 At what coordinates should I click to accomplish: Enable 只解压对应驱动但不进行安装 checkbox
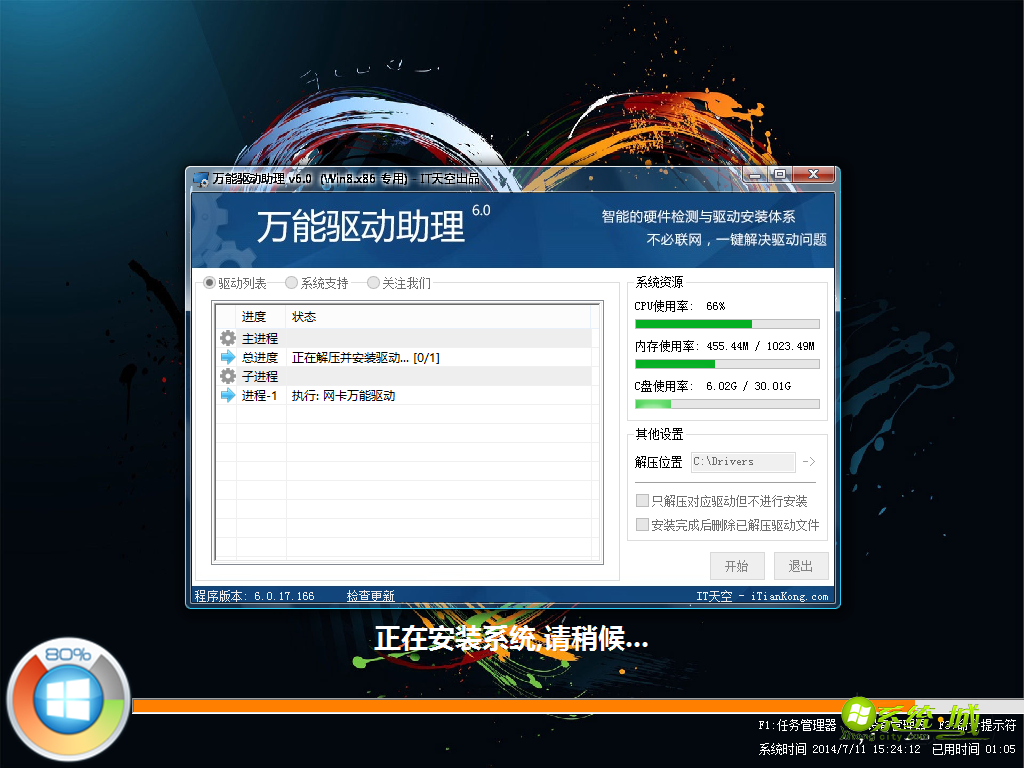pos(645,500)
